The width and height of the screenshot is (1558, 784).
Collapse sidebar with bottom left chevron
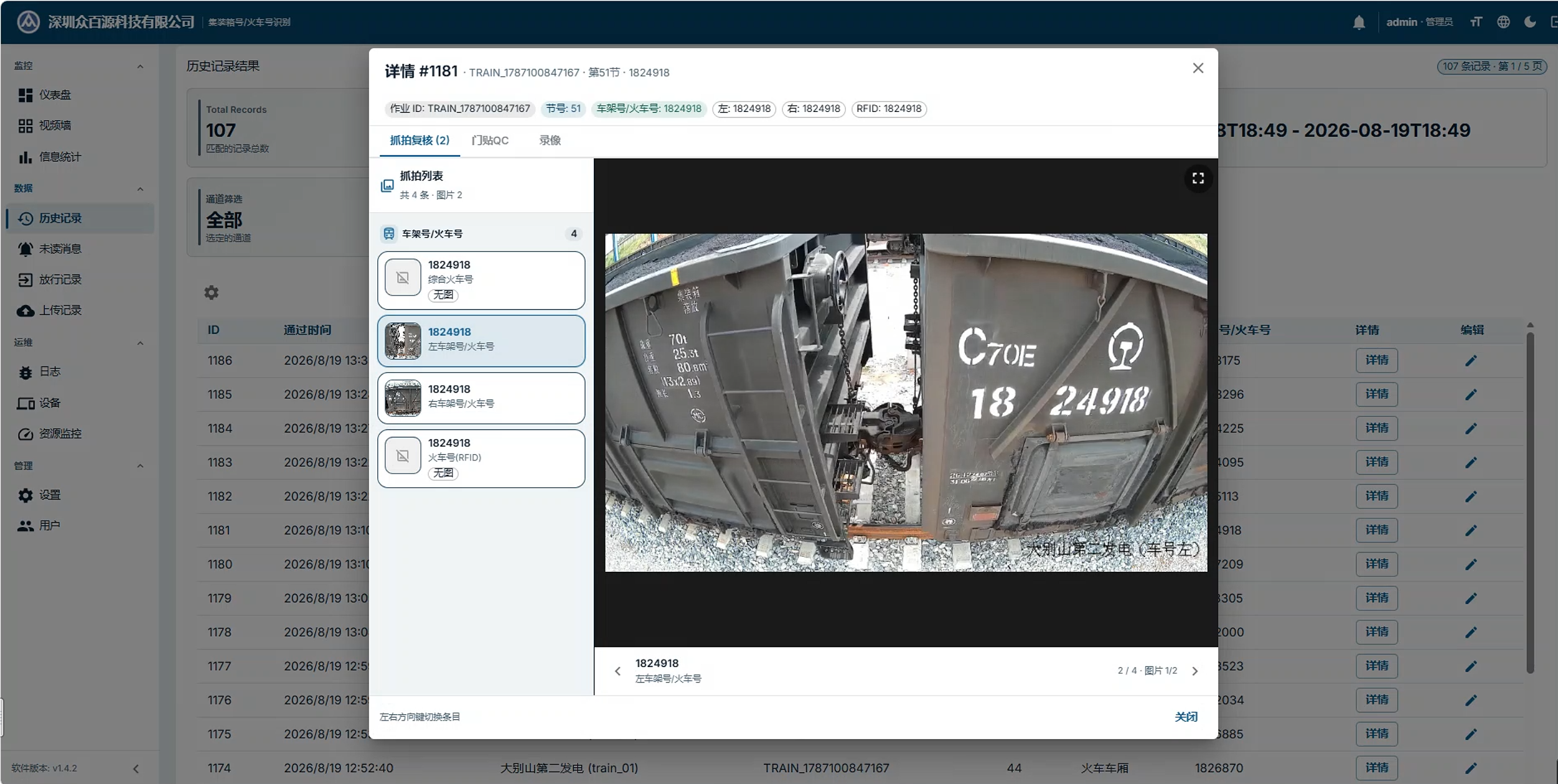136,769
